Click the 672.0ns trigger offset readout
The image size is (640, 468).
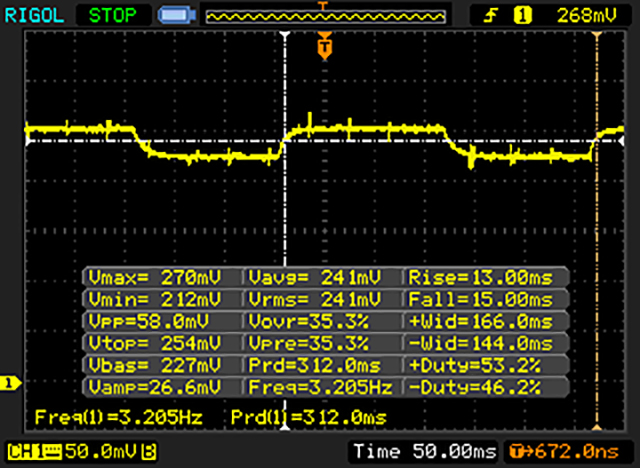[x=564, y=452]
